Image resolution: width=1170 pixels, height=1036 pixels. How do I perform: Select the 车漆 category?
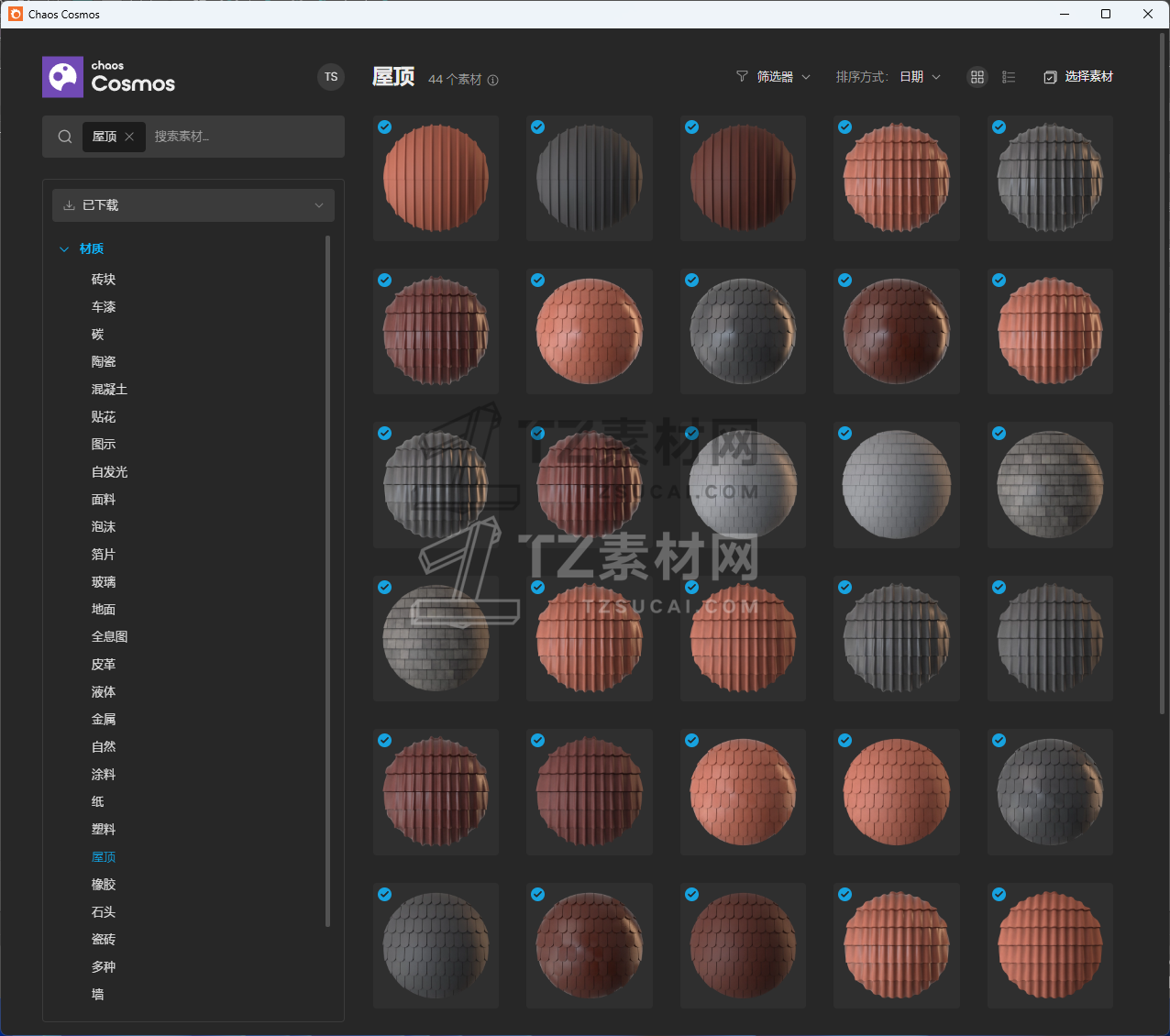pos(104,307)
